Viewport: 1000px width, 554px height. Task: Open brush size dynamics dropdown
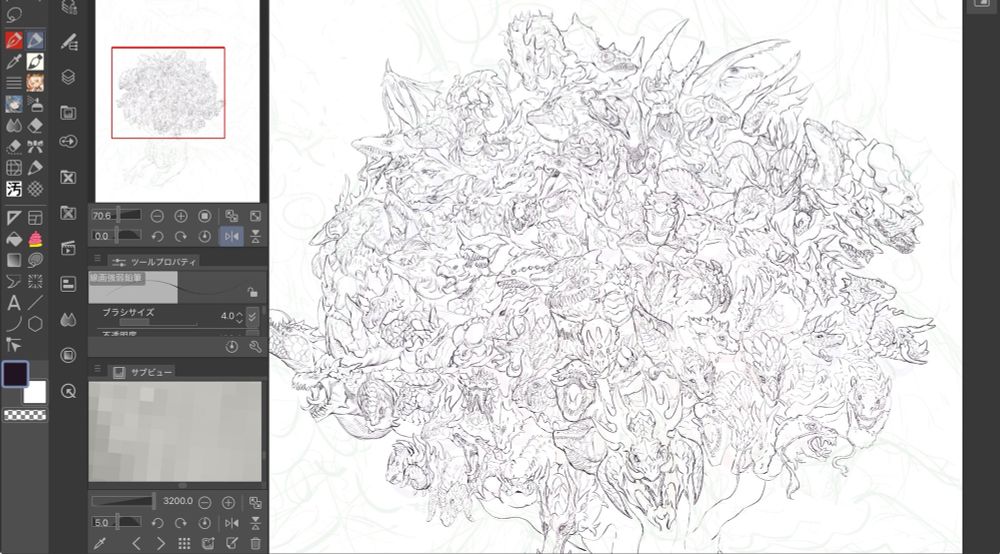(x=253, y=316)
